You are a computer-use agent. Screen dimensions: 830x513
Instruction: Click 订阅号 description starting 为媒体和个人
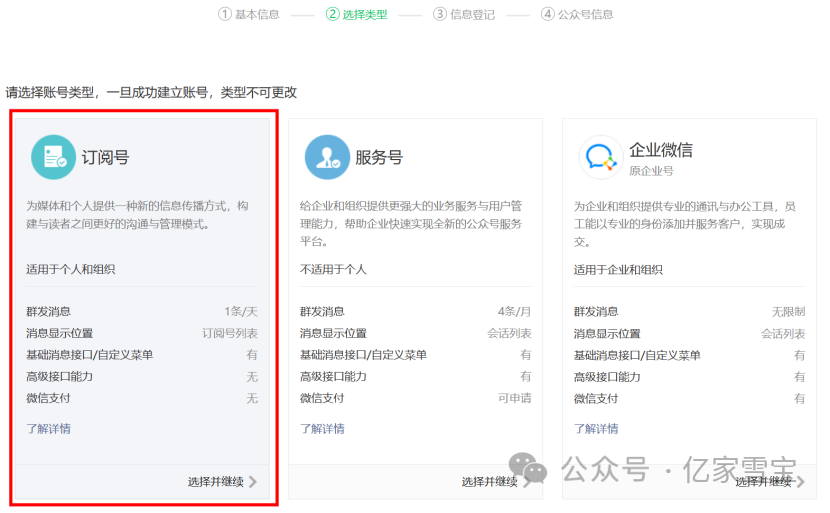pos(137,215)
